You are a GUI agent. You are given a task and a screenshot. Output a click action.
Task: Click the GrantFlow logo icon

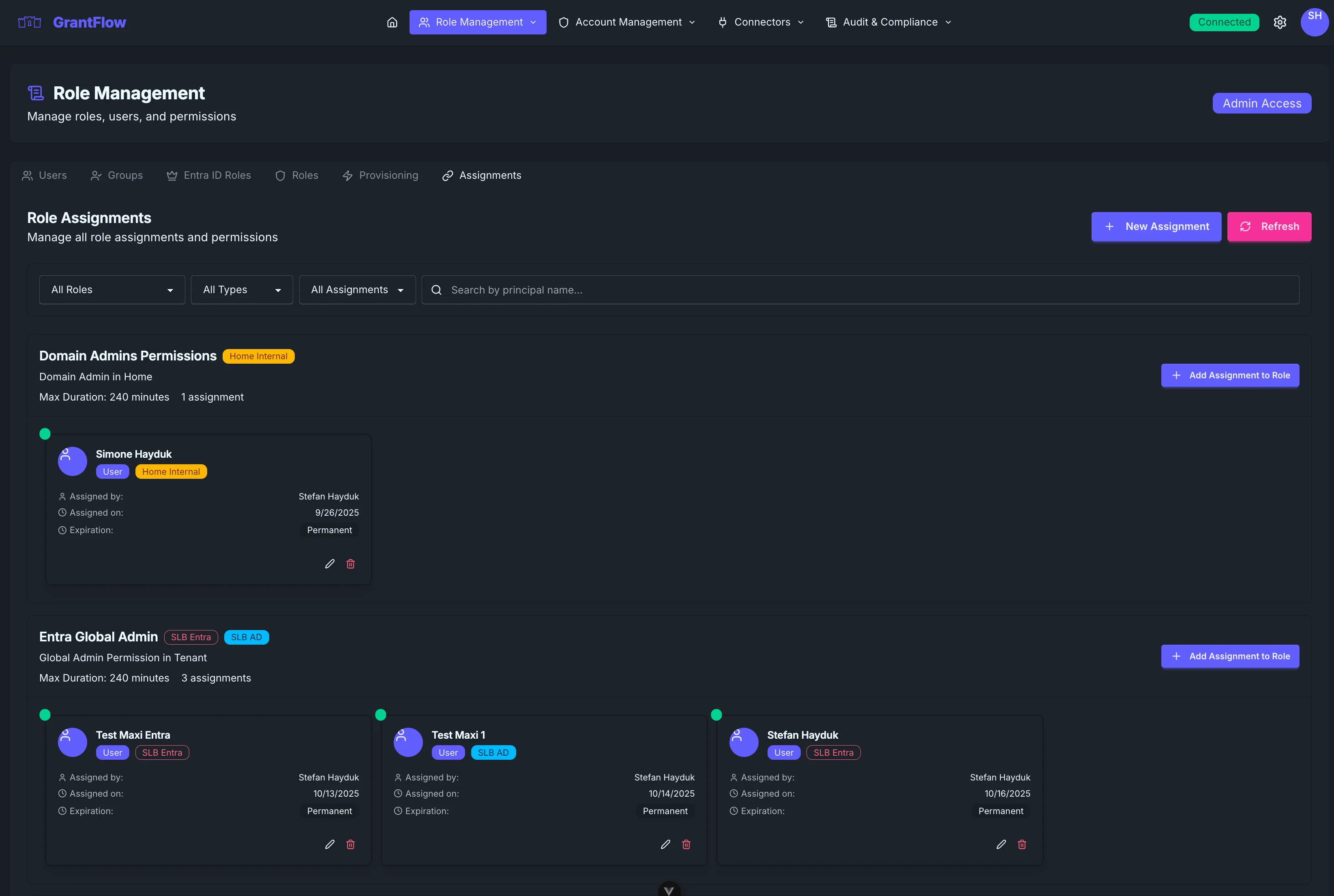click(30, 22)
